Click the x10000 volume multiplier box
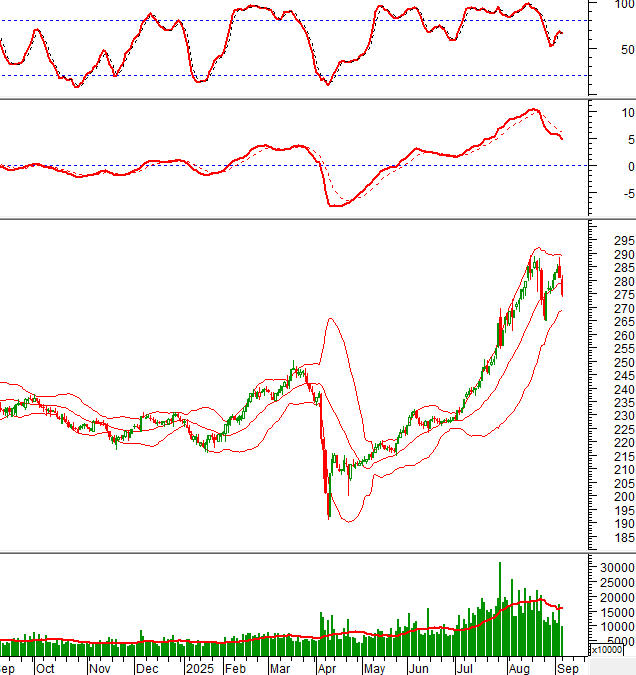The width and height of the screenshot is (636, 675). 606,650
